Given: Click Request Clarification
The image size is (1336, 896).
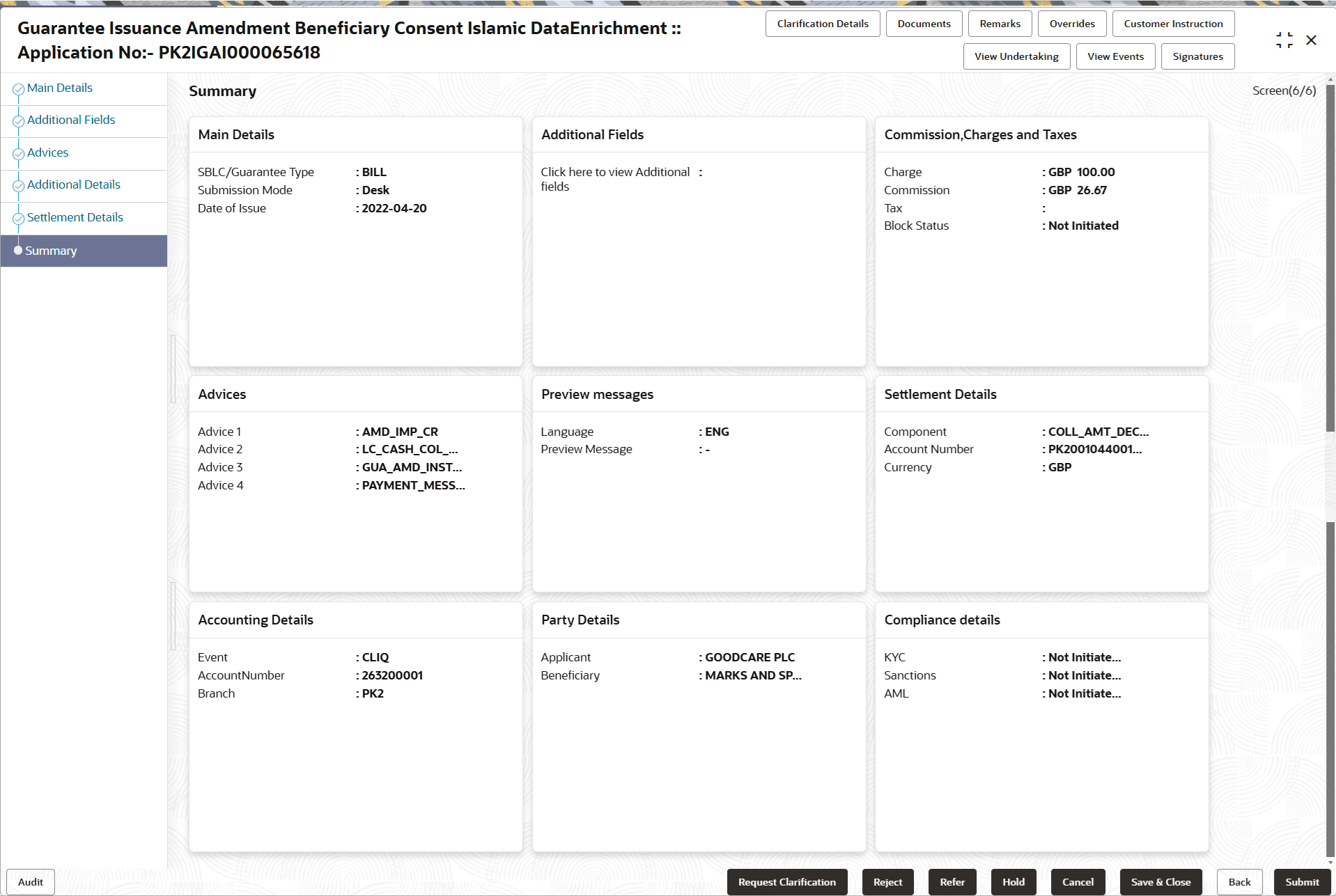Looking at the screenshot, I should [787, 882].
